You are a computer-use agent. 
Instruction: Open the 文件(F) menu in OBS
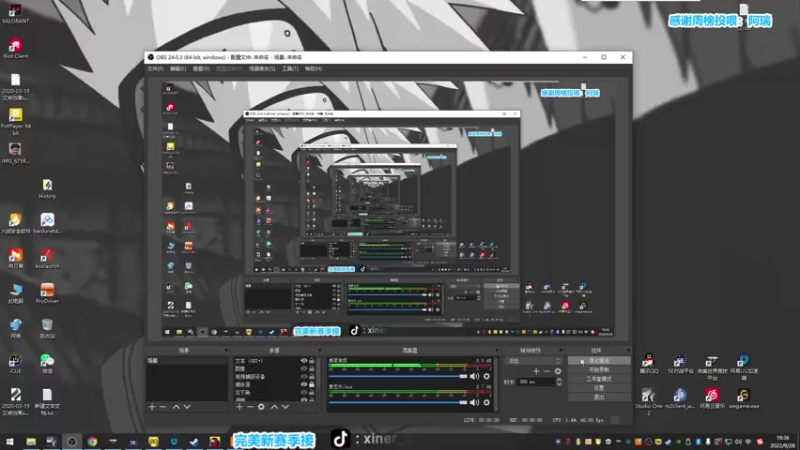pyautogui.click(x=155, y=68)
